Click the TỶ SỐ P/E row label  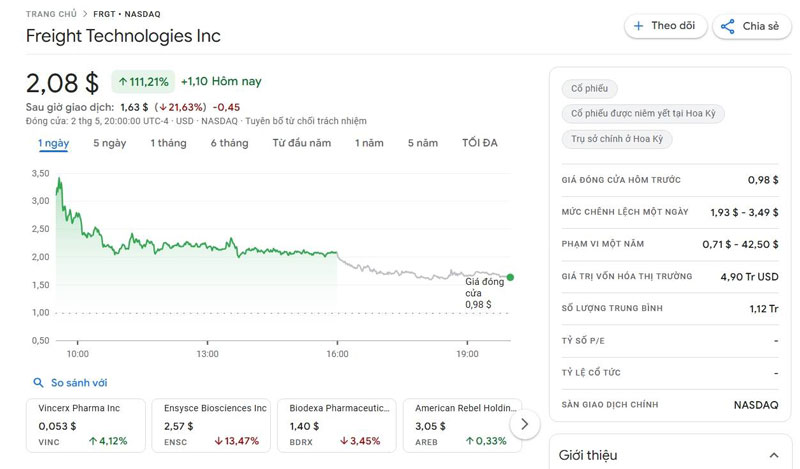coord(583,340)
